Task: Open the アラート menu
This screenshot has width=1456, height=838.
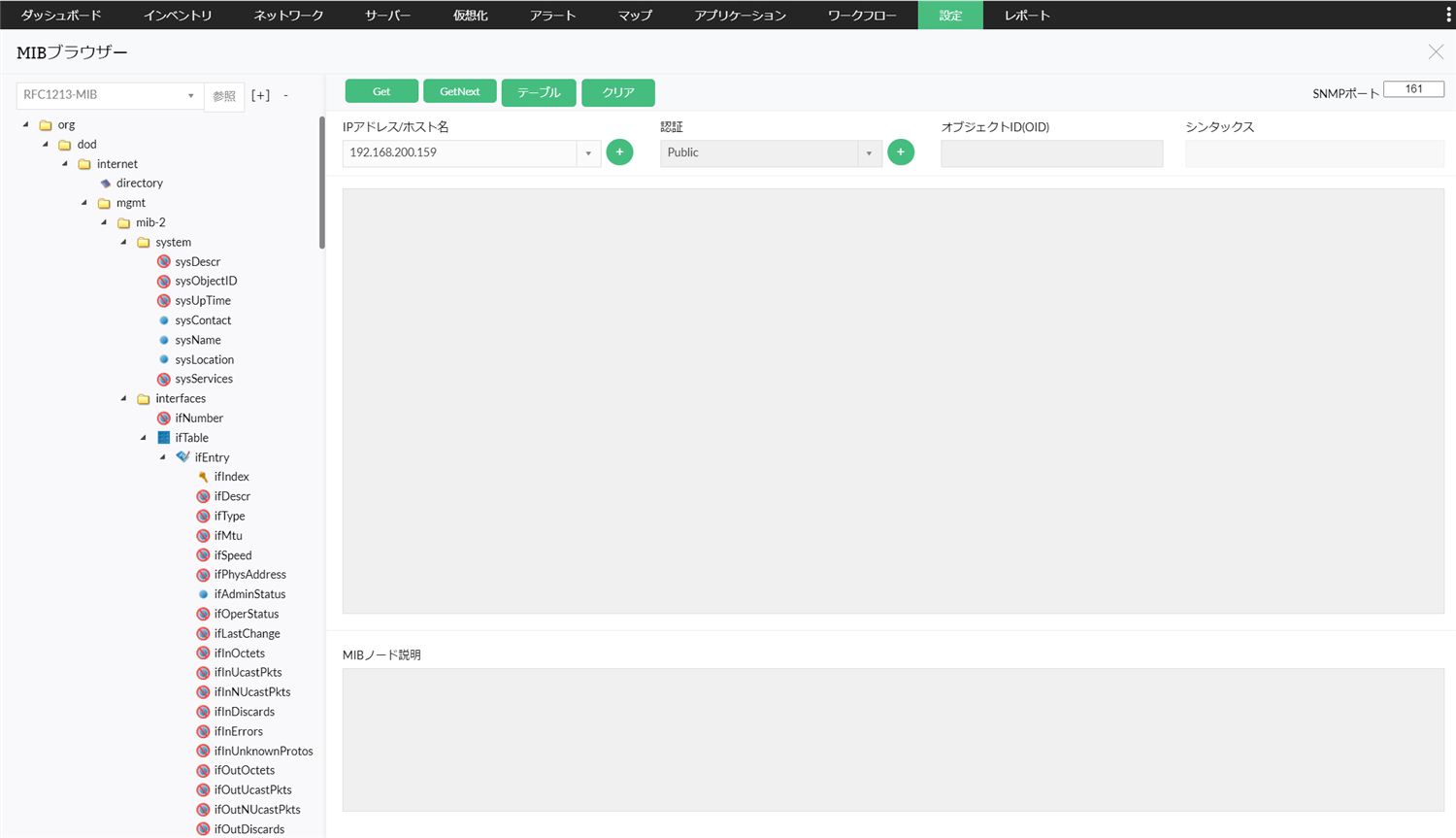Action: point(552,16)
